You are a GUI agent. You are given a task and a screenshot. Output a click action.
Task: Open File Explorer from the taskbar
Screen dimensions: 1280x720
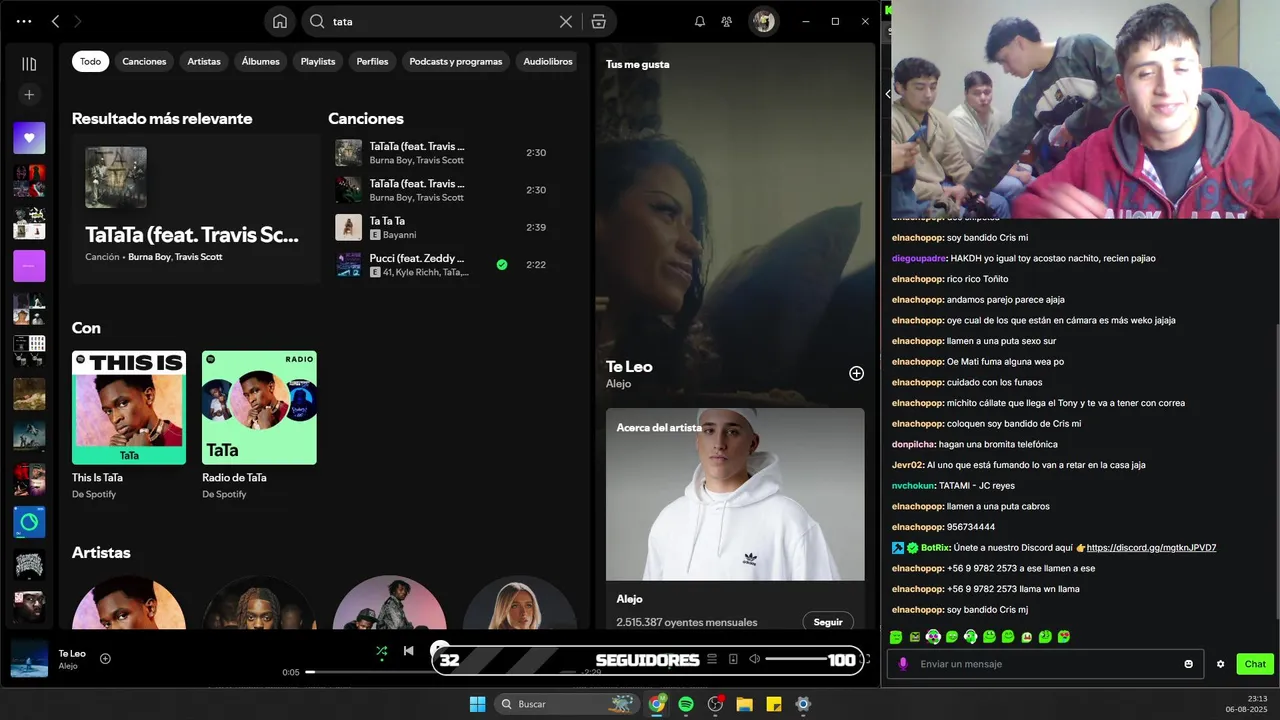coord(744,704)
